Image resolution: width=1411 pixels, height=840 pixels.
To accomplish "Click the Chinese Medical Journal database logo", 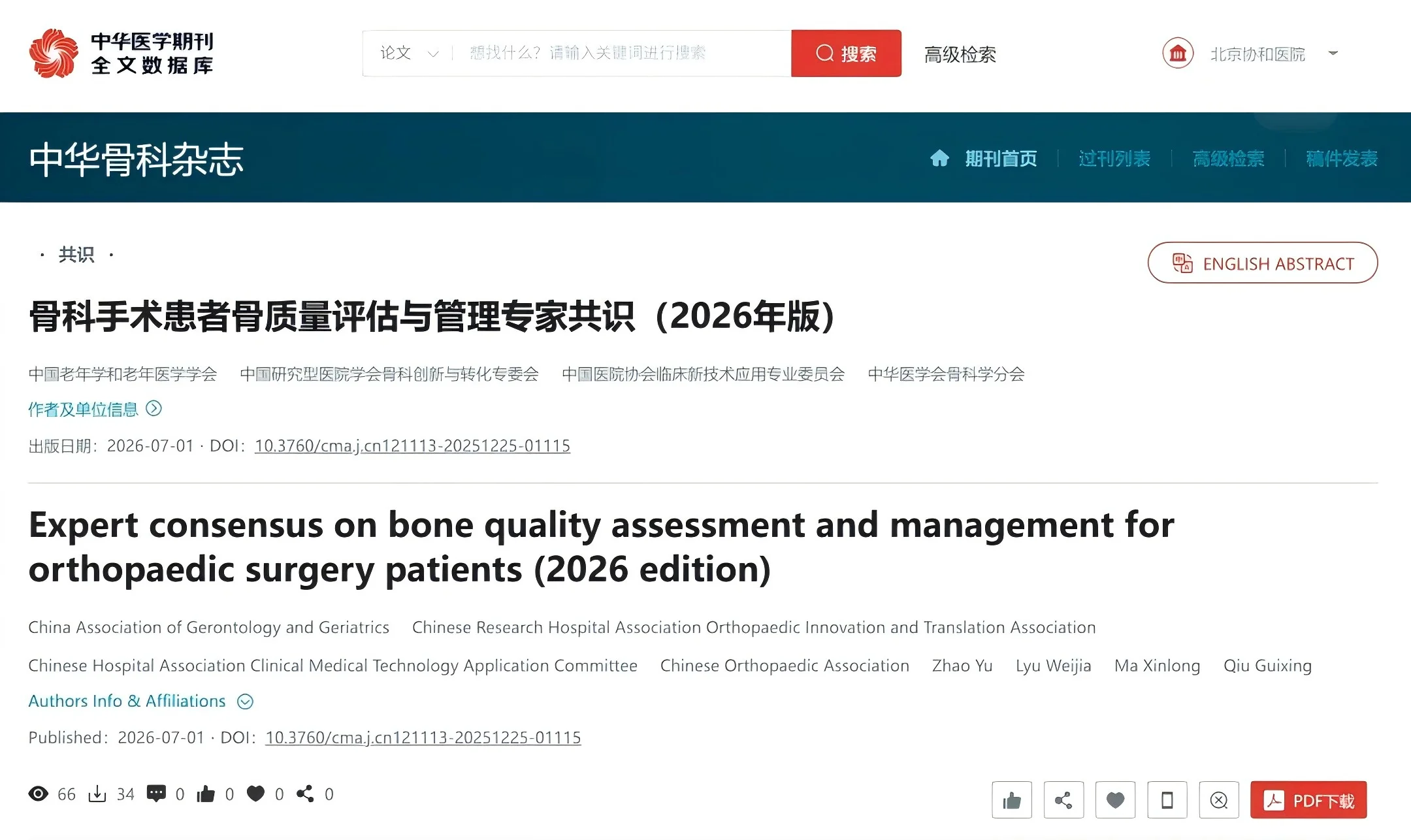I will (x=122, y=53).
